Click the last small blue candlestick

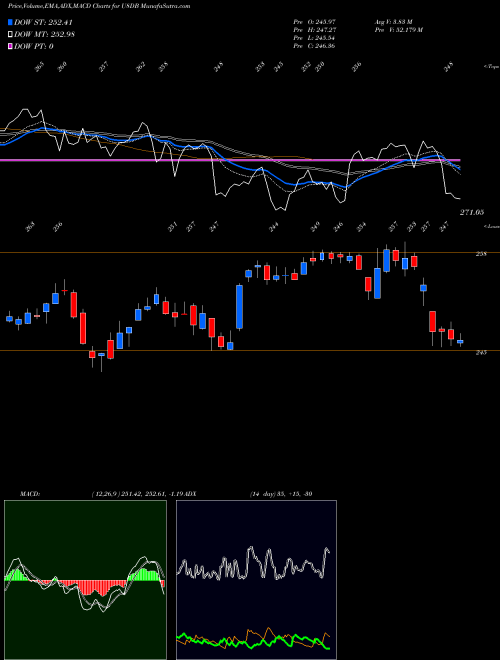click(x=460, y=341)
